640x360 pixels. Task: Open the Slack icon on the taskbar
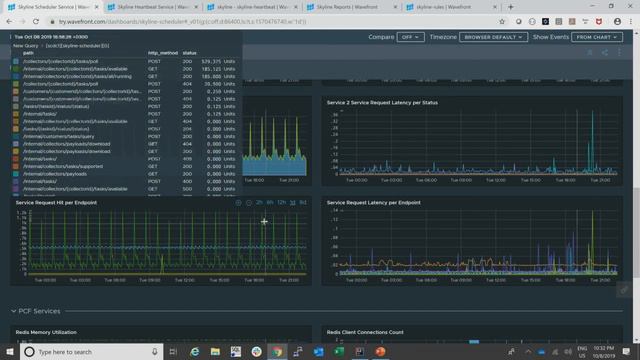pos(256,351)
